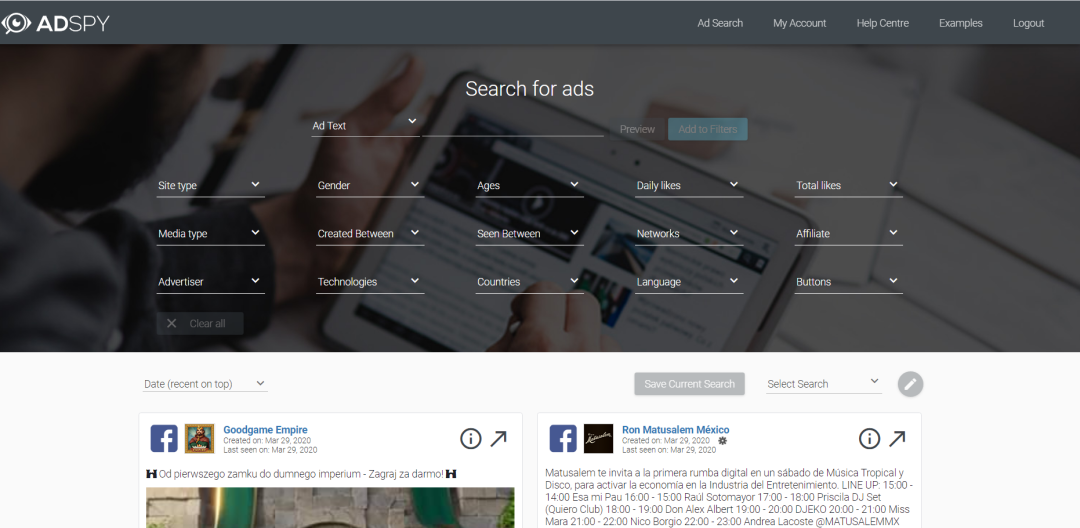Click Facebook icon on Goodgame Empire ad
Screen dimensions: 1080x528
point(164,439)
